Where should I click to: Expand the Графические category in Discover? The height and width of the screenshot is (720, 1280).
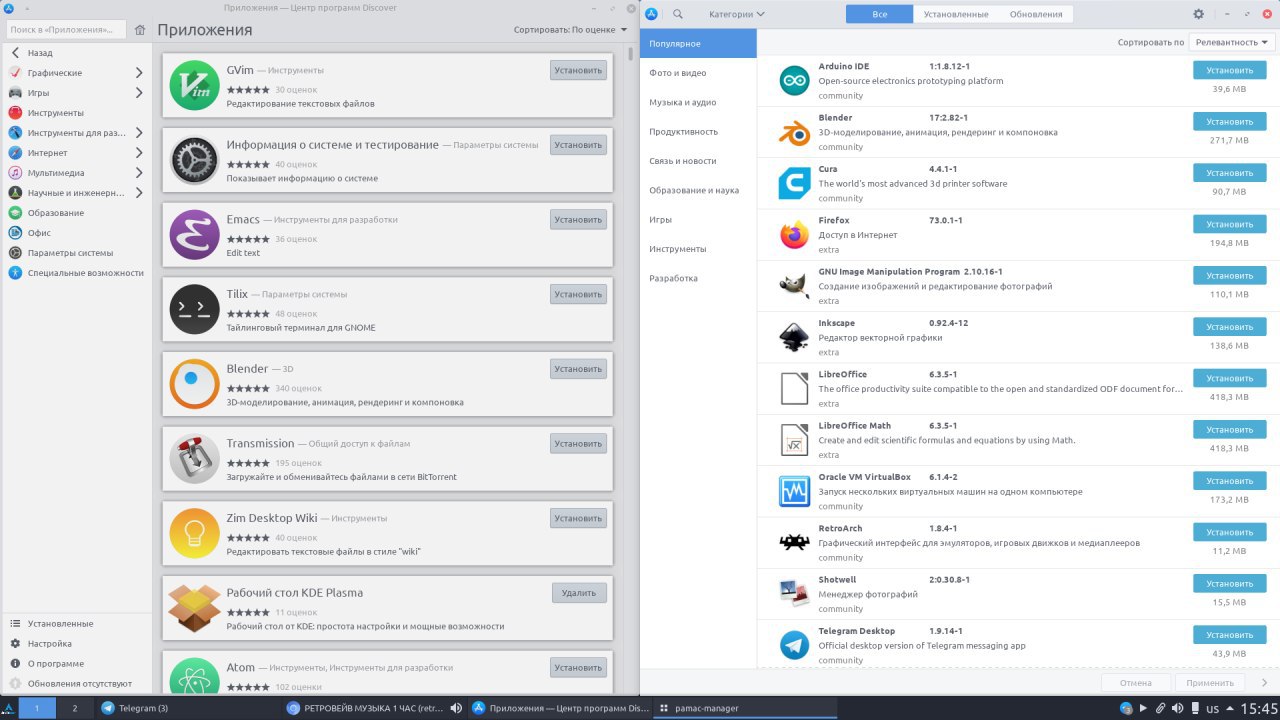(x=139, y=73)
